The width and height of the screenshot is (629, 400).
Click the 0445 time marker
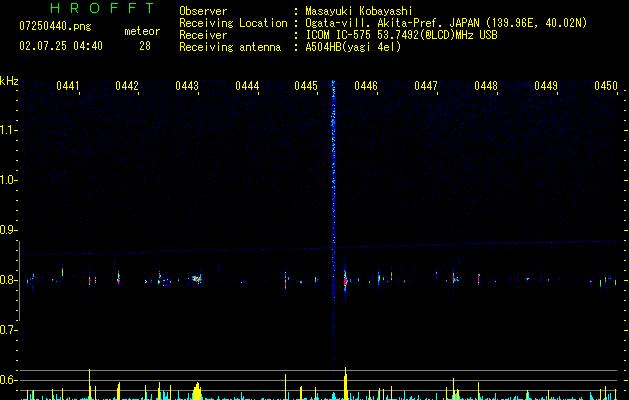pos(306,86)
